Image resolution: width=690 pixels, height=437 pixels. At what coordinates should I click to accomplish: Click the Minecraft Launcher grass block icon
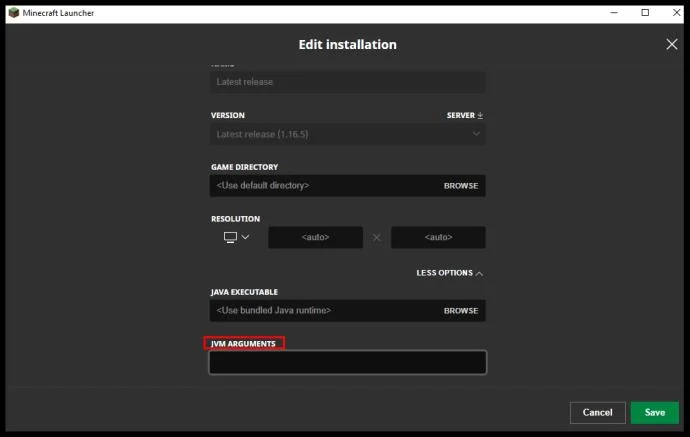coord(14,13)
